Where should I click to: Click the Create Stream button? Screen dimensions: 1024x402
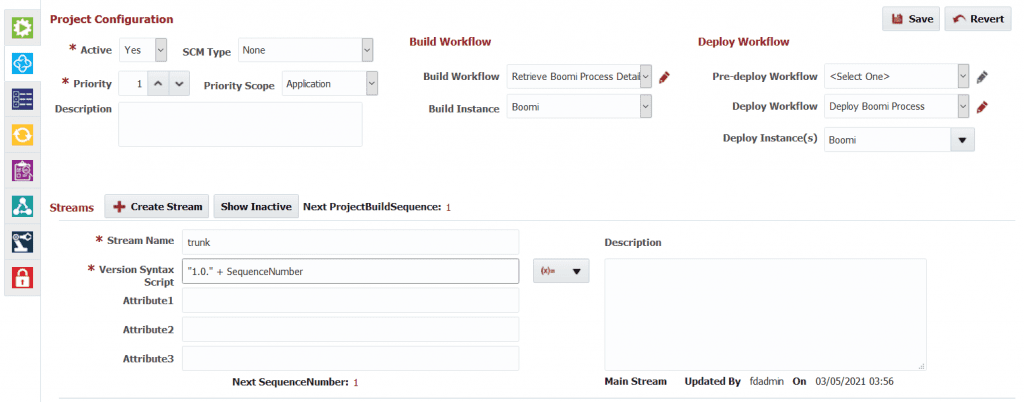pos(157,206)
